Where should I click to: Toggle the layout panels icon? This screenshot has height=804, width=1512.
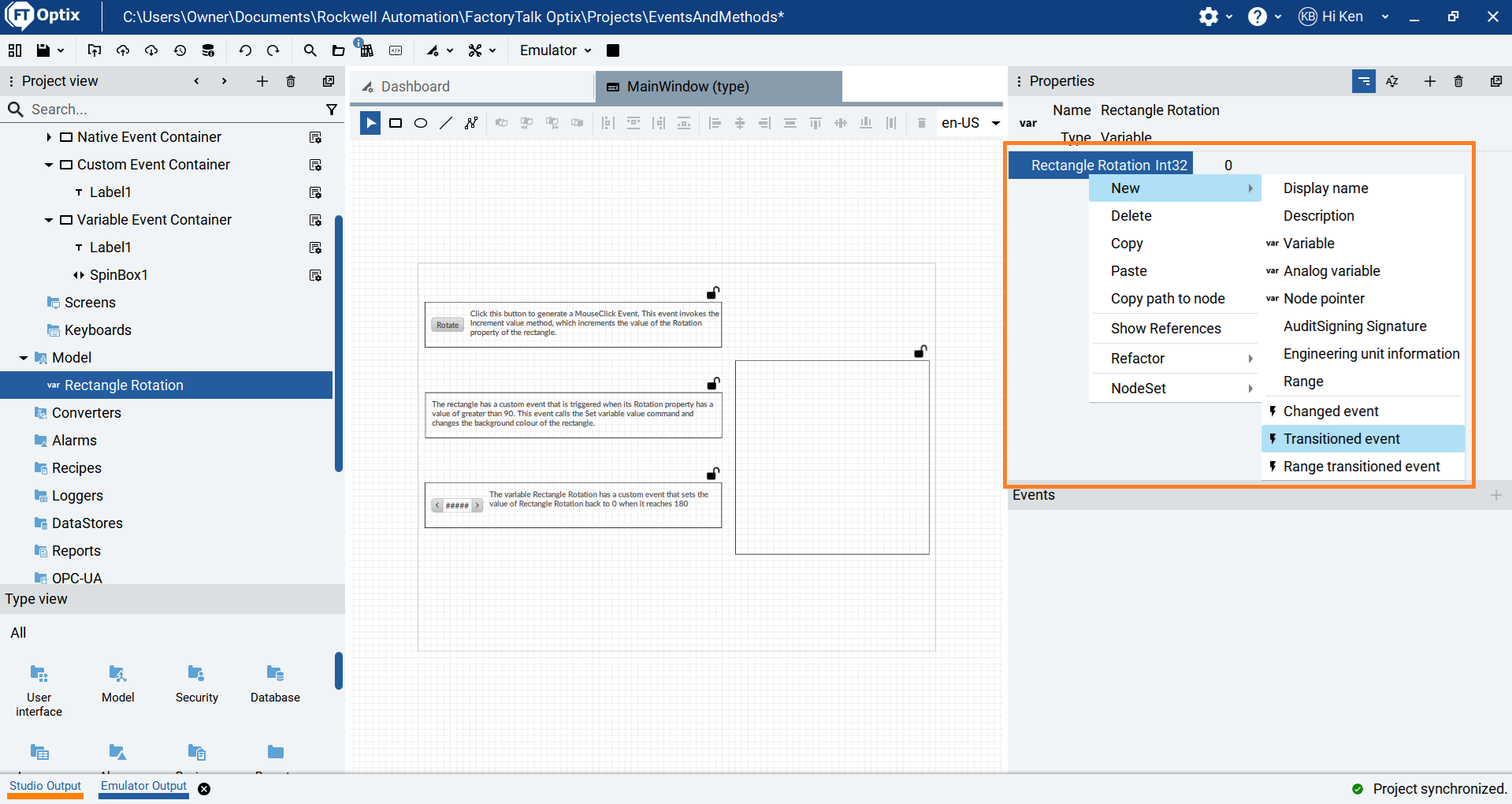pos(15,50)
